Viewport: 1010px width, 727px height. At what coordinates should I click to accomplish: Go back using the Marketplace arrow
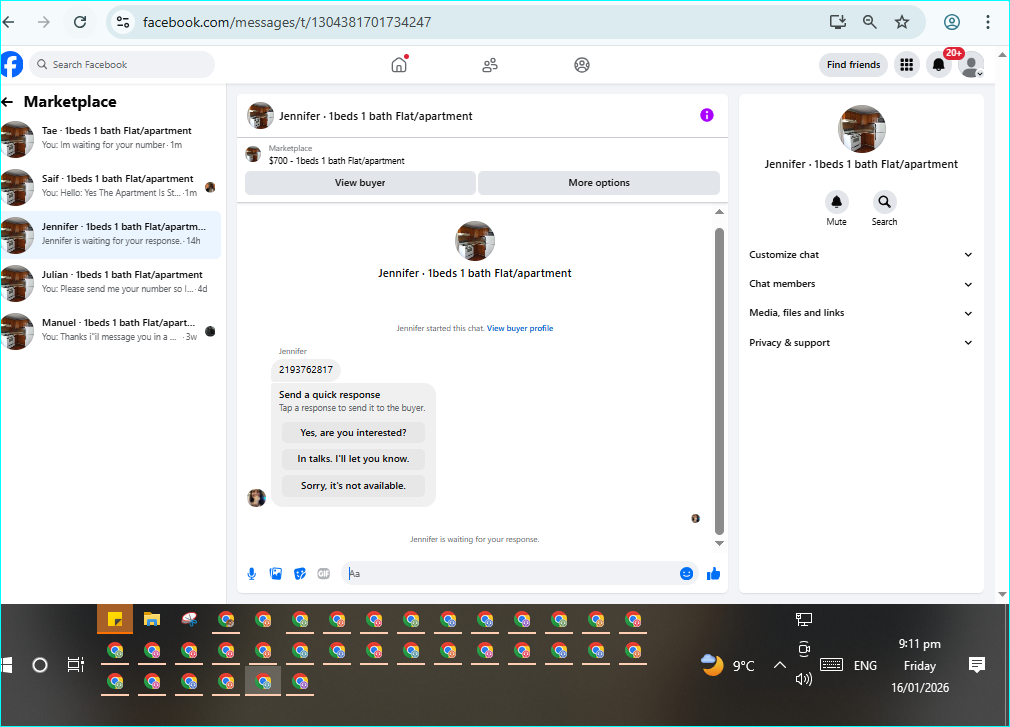point(8,102)
